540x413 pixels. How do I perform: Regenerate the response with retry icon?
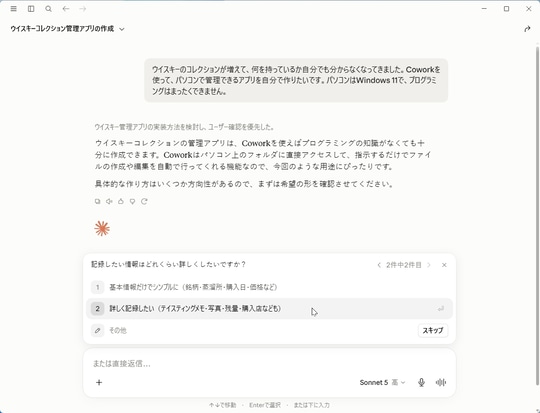point(144,201)
